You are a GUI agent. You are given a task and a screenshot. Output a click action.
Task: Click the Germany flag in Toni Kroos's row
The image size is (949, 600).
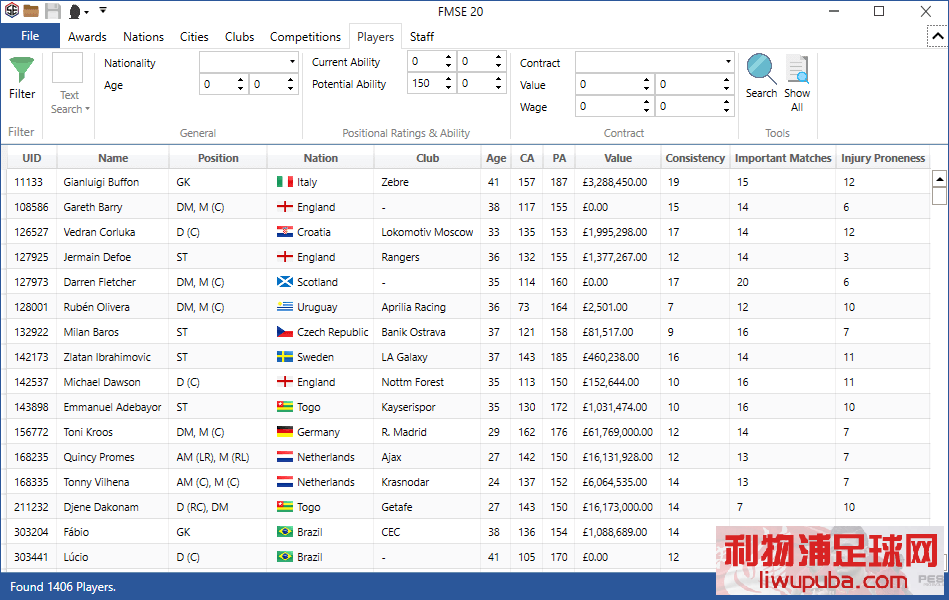pyautogui.click(x=285, y=432)
